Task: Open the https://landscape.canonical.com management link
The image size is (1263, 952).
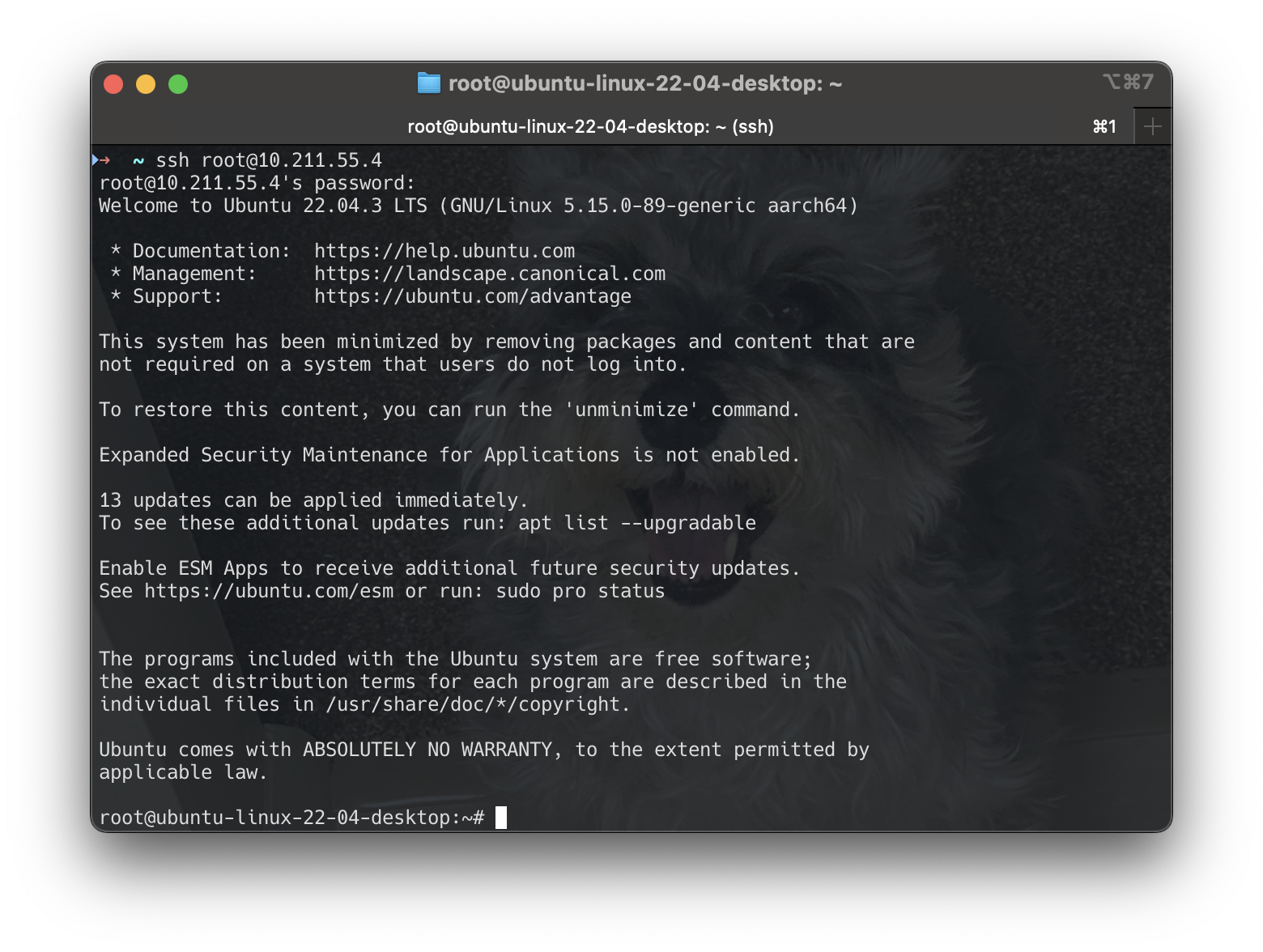Action: coord(490,274)
